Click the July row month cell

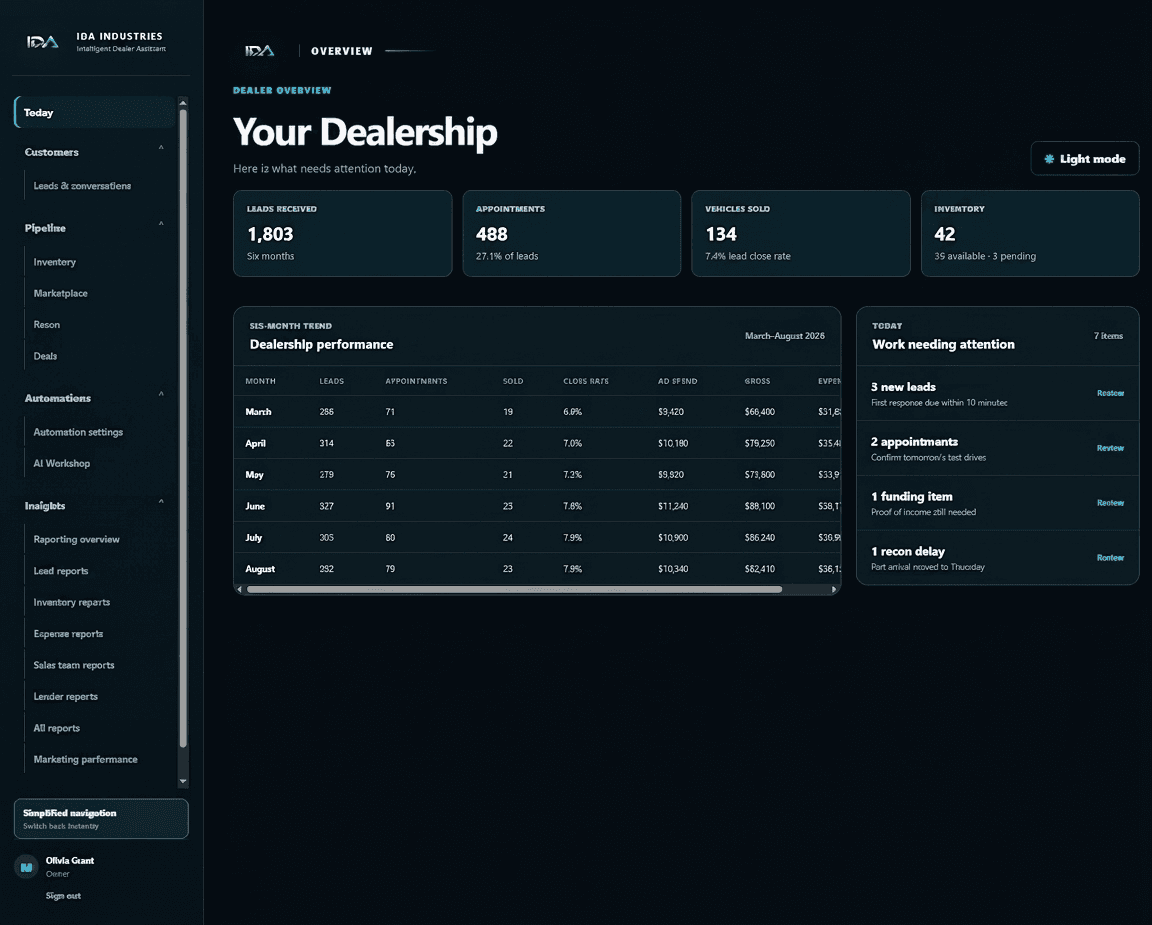pos(253,538)
